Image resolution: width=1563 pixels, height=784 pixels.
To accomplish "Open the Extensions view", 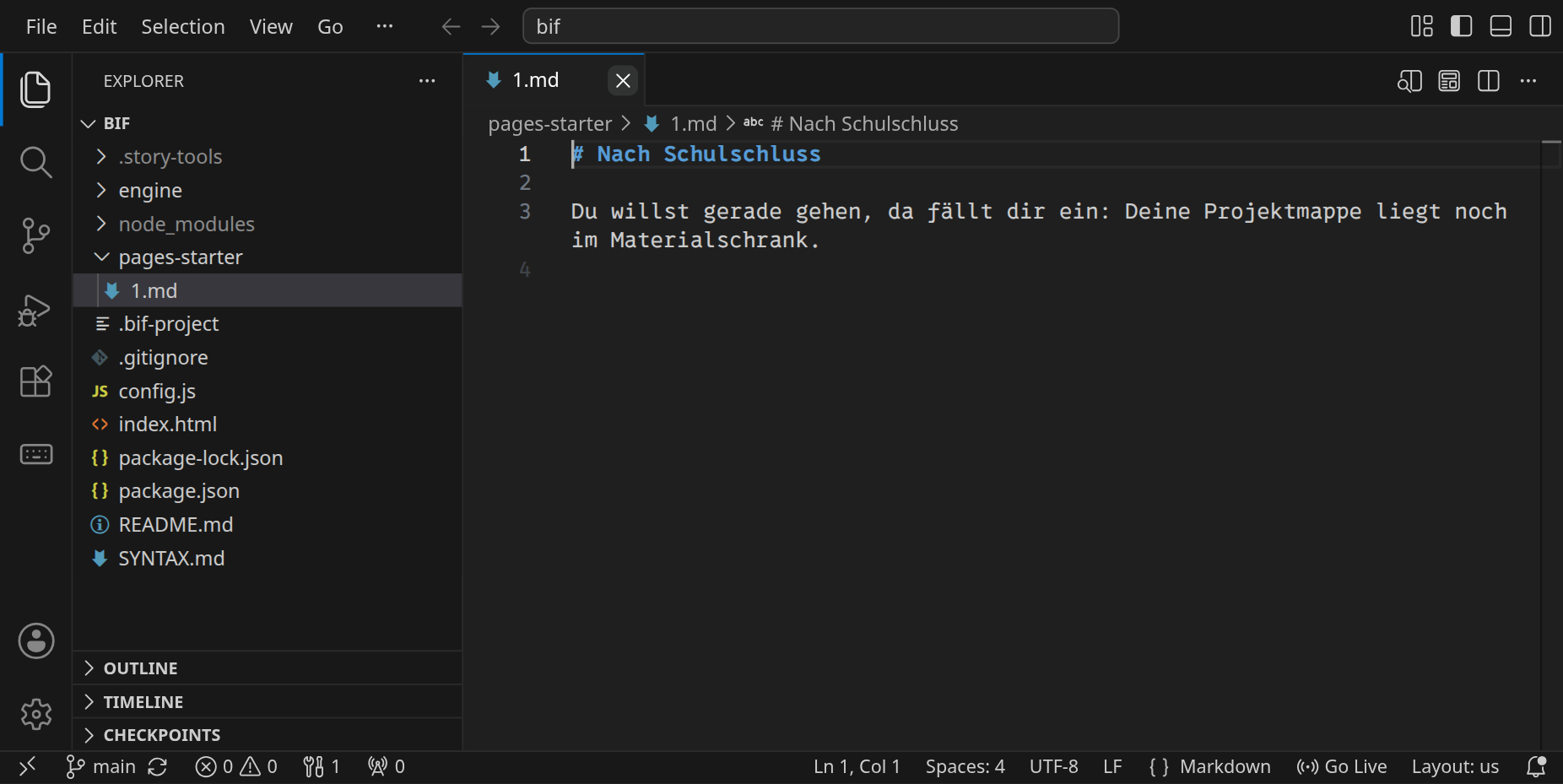I will point(35,381).
